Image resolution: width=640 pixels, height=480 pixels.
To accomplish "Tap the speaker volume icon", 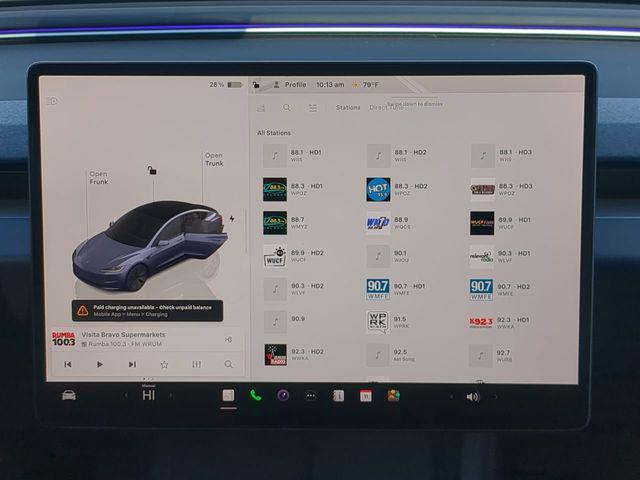I will coord(473,397).
